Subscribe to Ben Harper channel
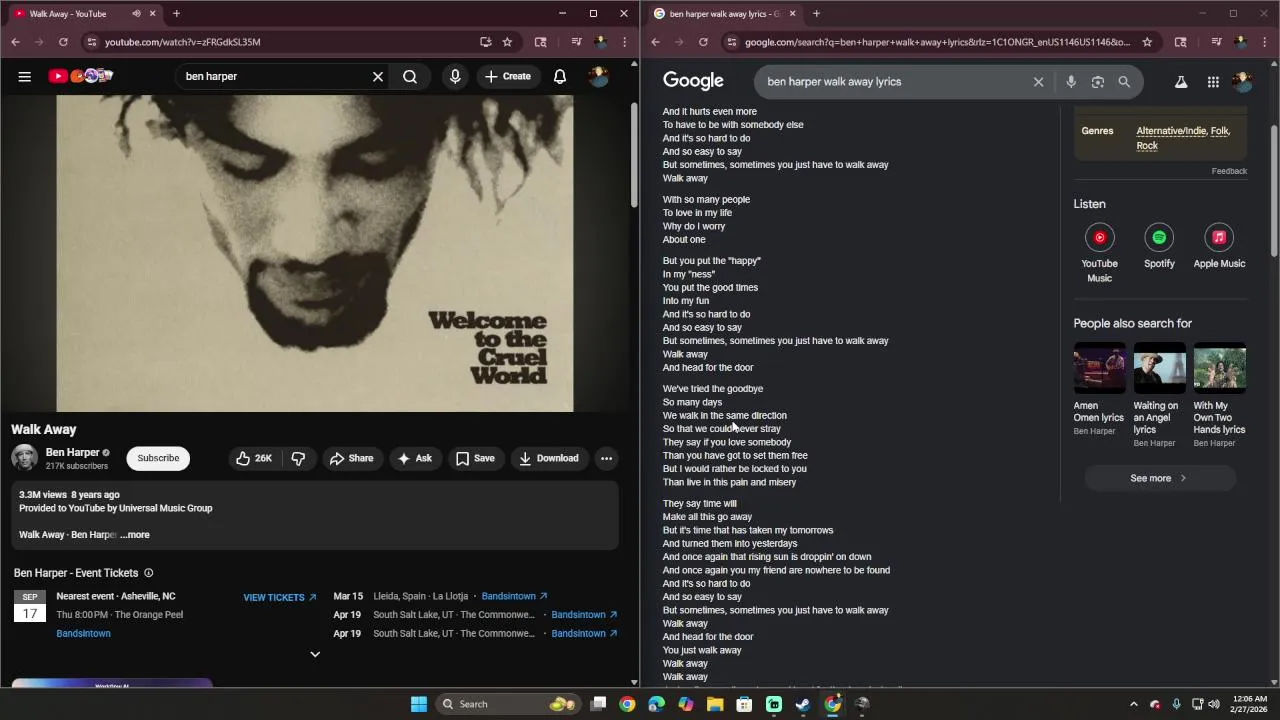Screen dimensions: 1280x720 tap(158, 458)
